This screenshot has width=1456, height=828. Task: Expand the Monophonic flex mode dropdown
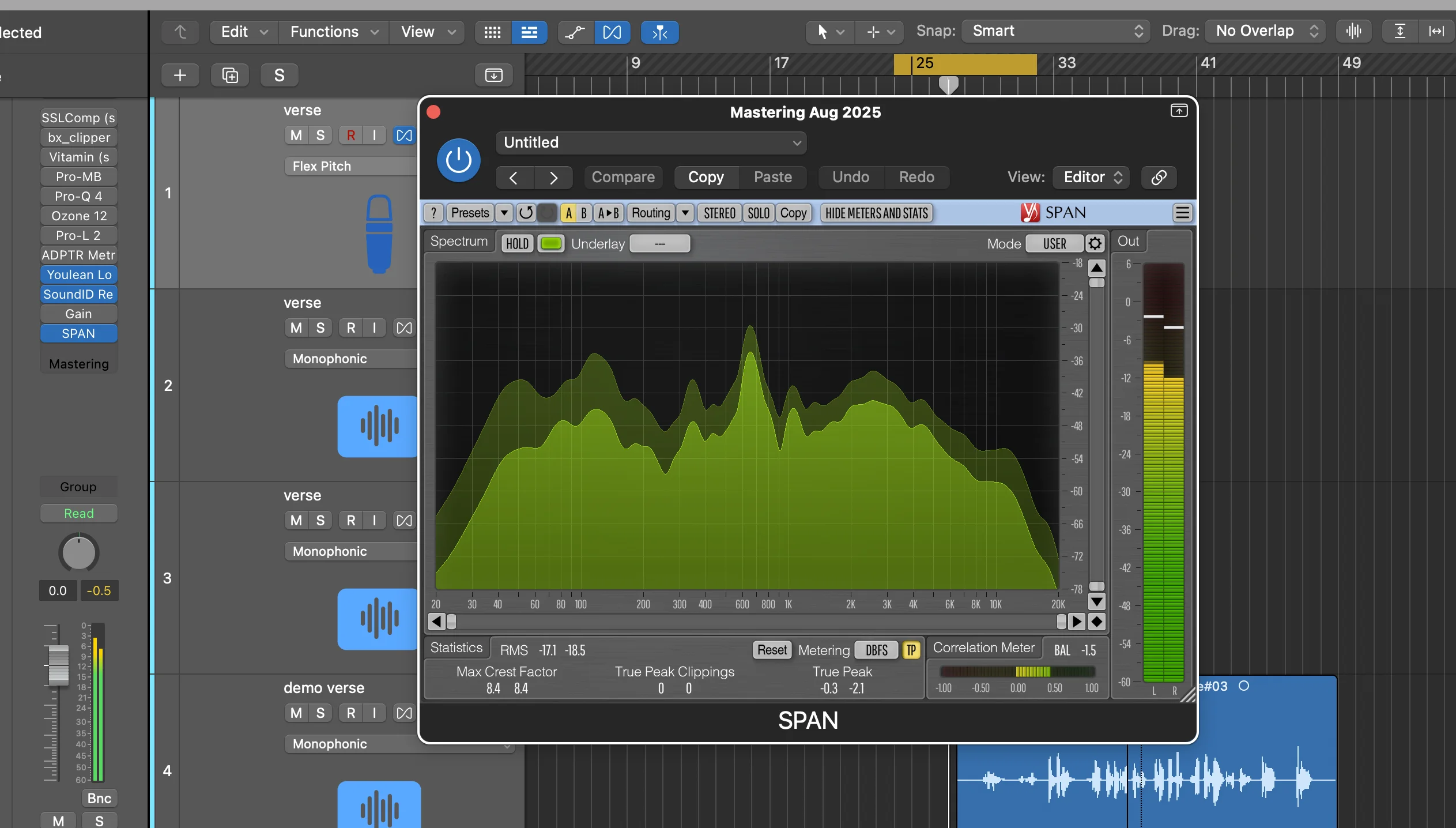pyautogui.click(x=398, y=744)
